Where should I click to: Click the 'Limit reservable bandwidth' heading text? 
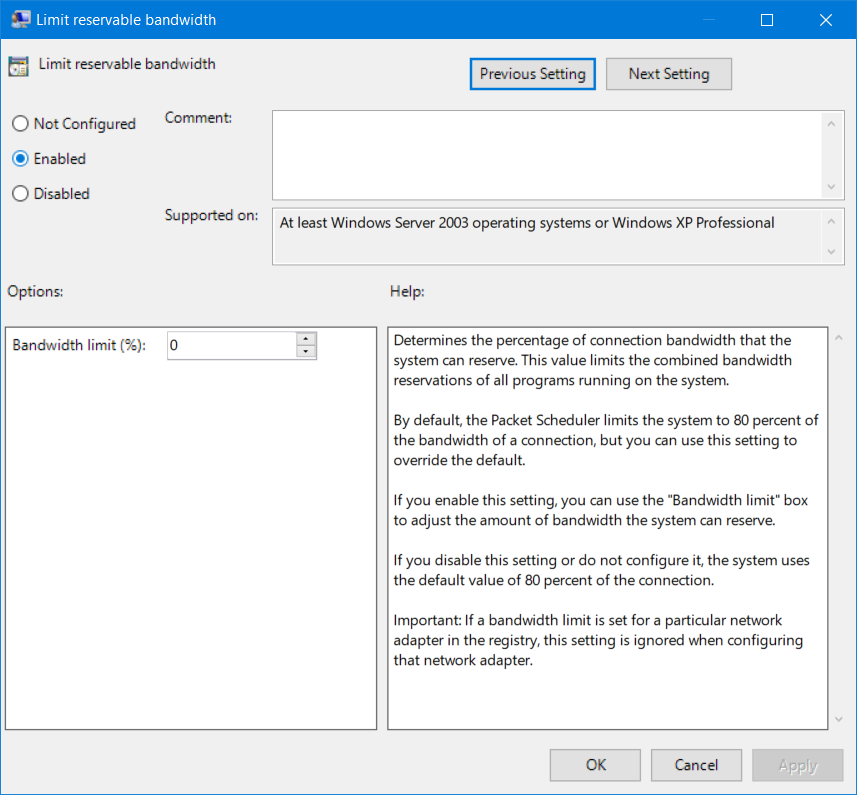127,64
